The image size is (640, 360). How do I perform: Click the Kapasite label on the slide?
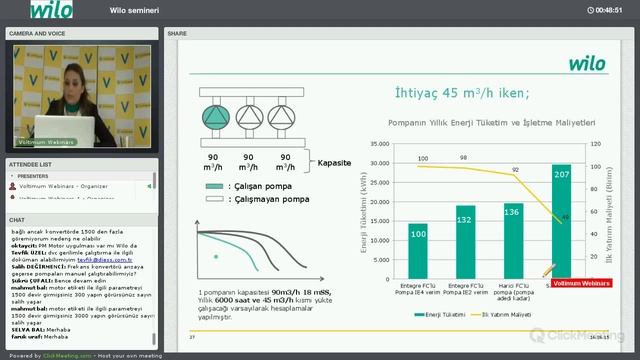tap(334, 163)
